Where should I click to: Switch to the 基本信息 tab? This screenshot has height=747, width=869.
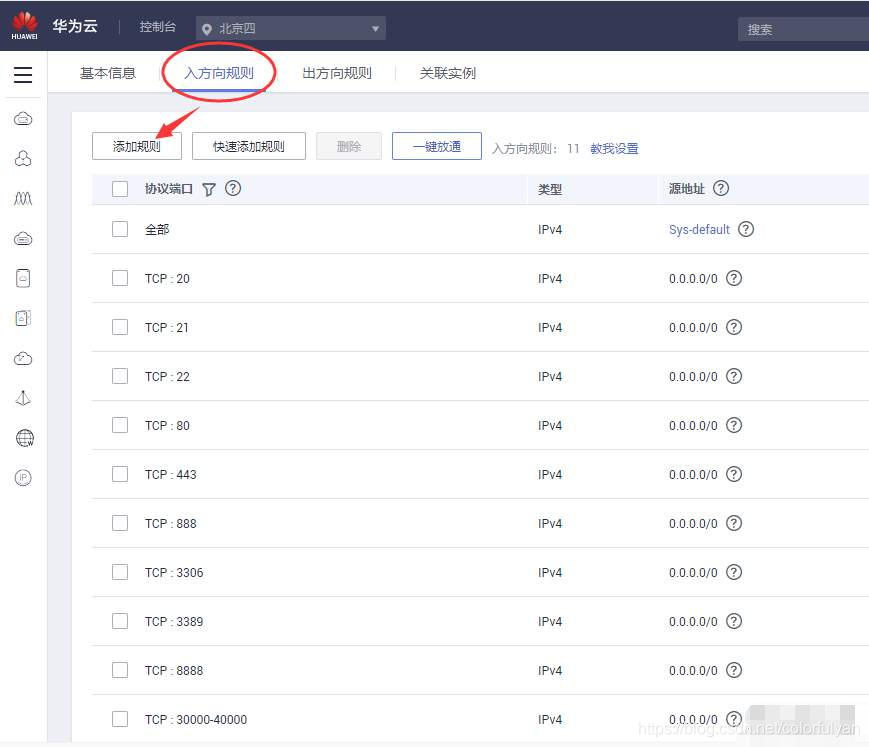click(x=108, y=73)
